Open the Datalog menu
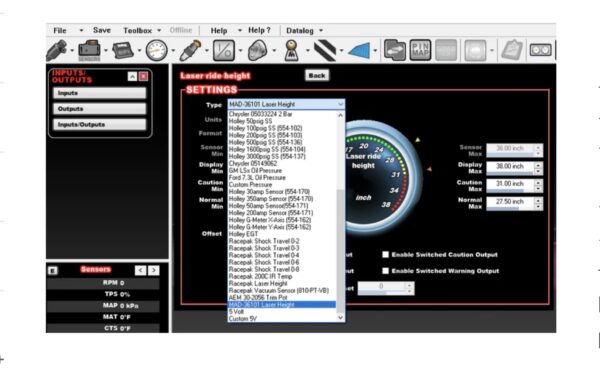This screenshot has width=600, height=373. [x=300, y=30]
